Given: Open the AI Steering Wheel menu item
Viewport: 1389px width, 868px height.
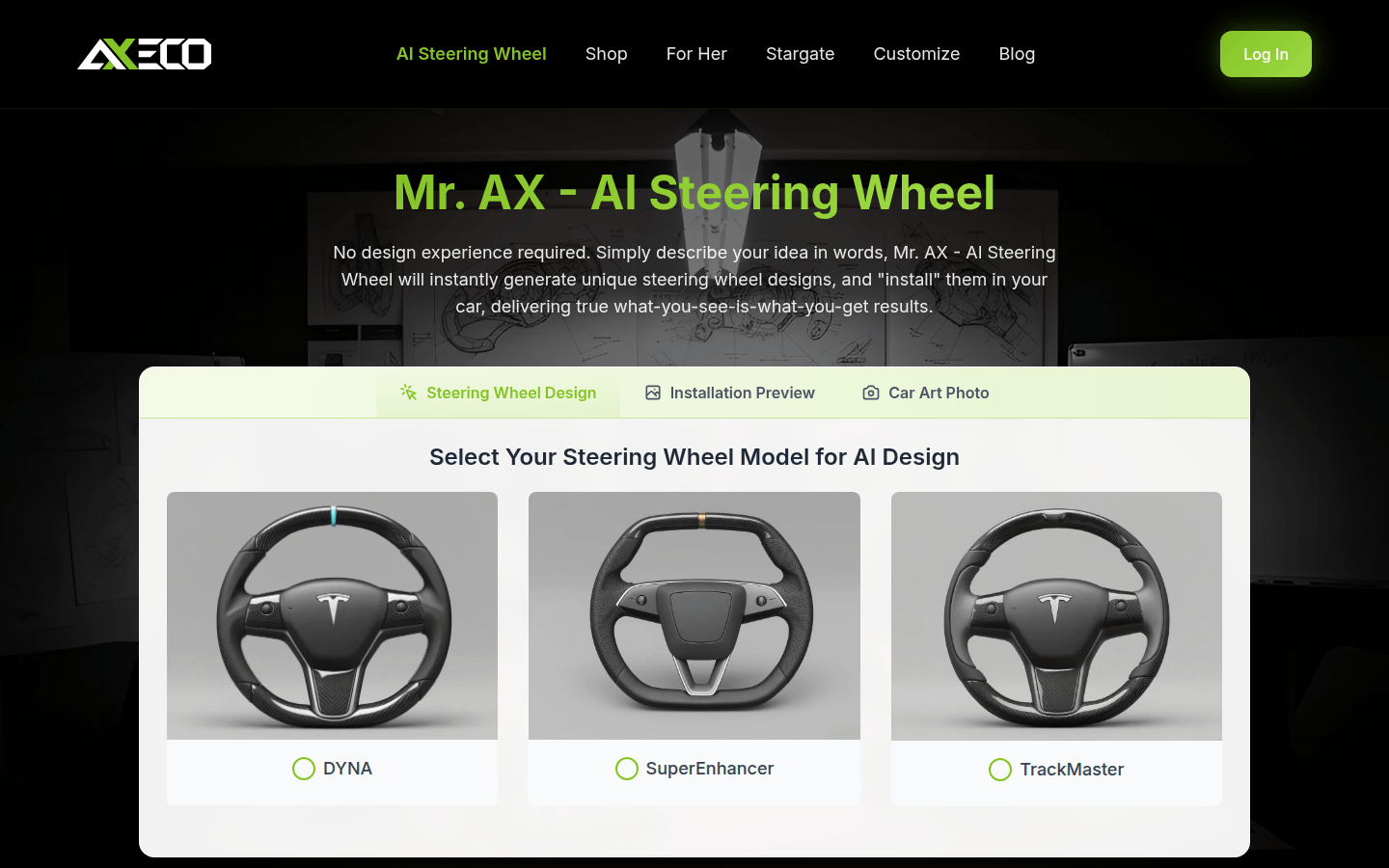Looking at the screenshot, I should click(x=471, y=54).
